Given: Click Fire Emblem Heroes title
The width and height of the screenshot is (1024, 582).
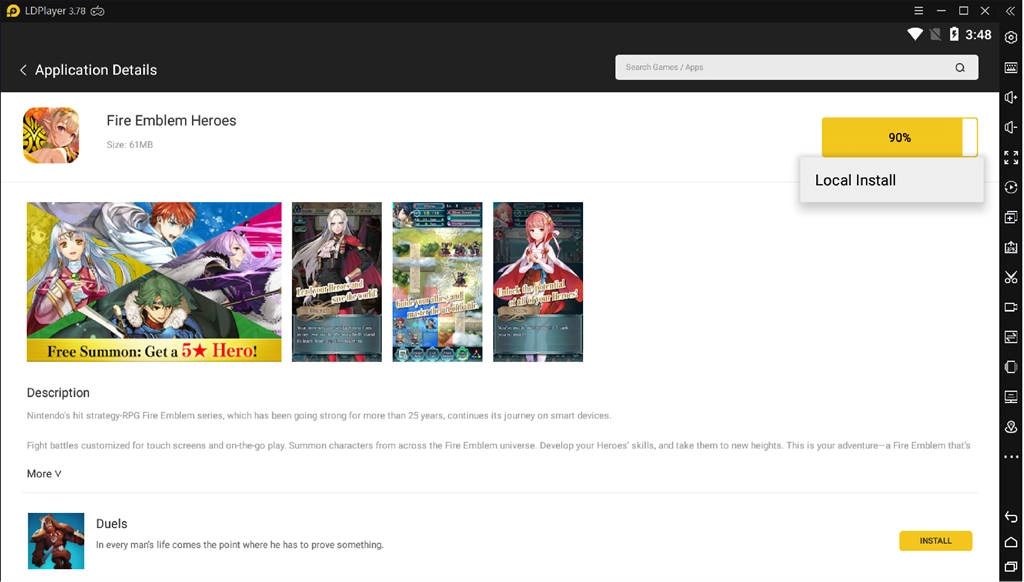Looking at the screenshot, I should [x=171, y=121].
